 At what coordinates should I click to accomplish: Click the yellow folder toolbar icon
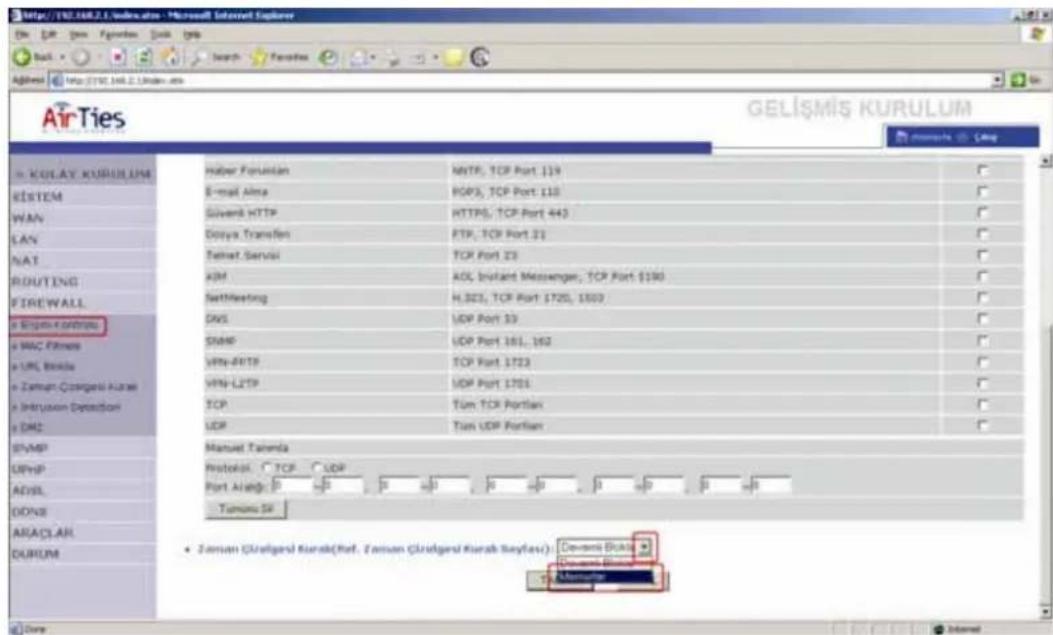pyautogui.click(x=455, y=58)
